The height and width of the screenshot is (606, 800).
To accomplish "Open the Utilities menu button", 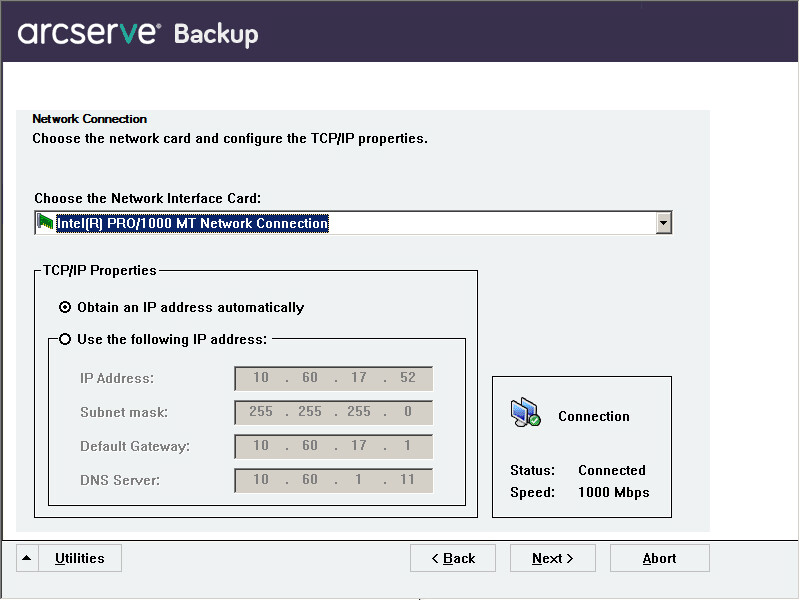I will point(80,558).
